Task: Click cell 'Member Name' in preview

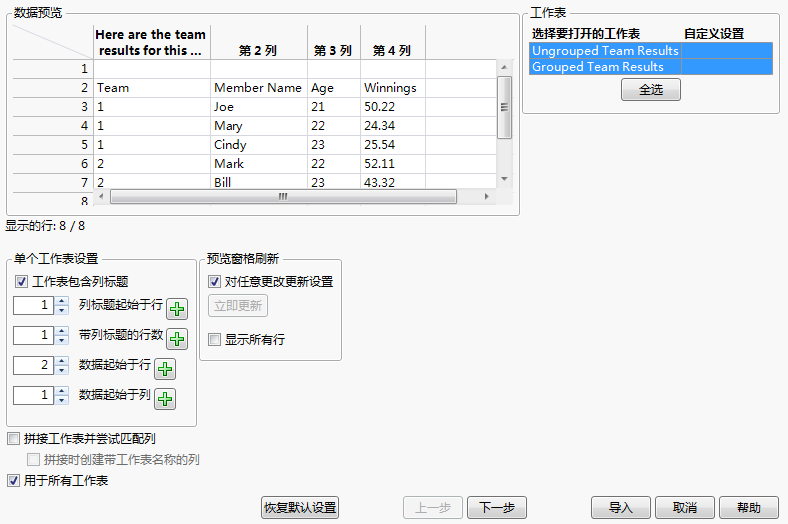Action: [258, 88]
